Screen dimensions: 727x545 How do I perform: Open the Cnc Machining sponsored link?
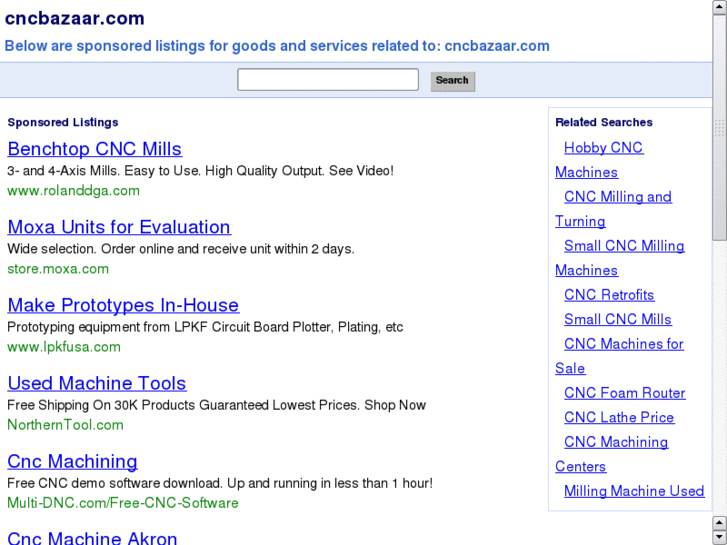pos(72,461)
